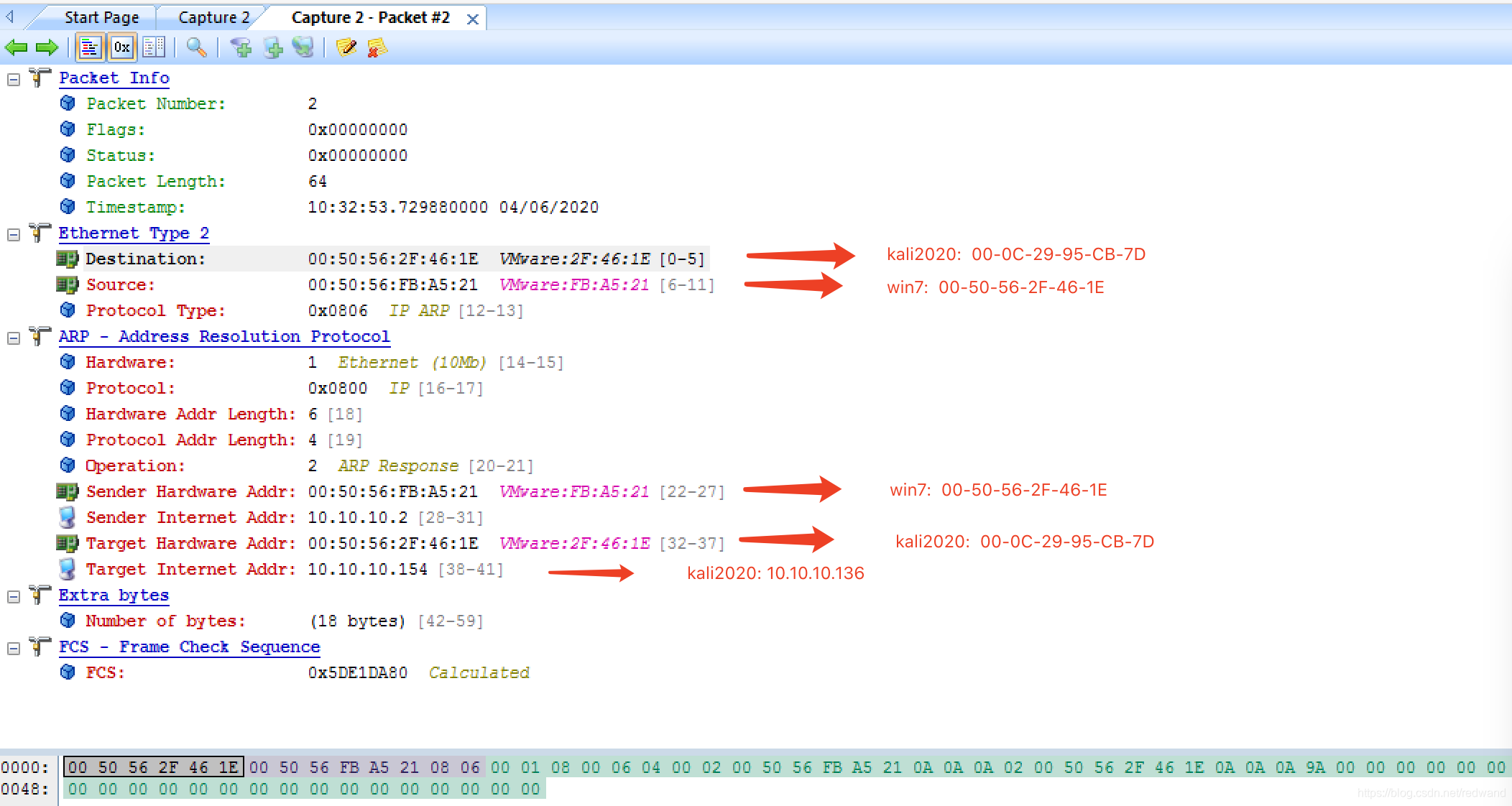The image size is (1512, 806).
Task: Click the Sender Internet Addr computer icon
Action: tap(67, 517)
